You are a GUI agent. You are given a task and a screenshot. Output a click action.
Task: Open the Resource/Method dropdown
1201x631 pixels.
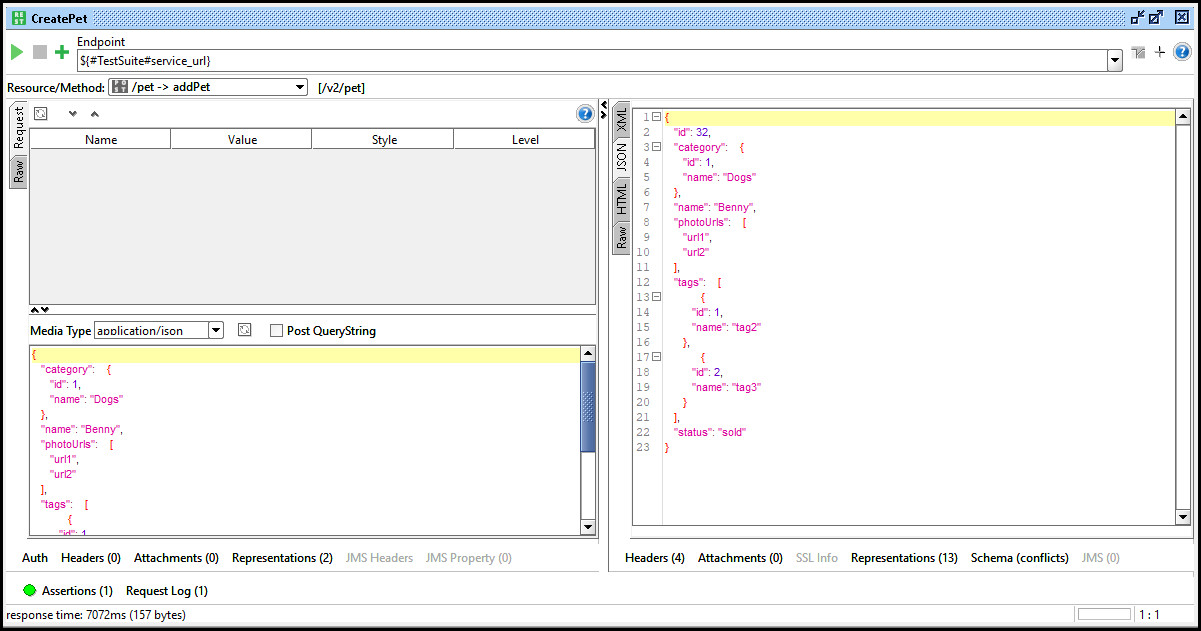[x=300, y=87]
